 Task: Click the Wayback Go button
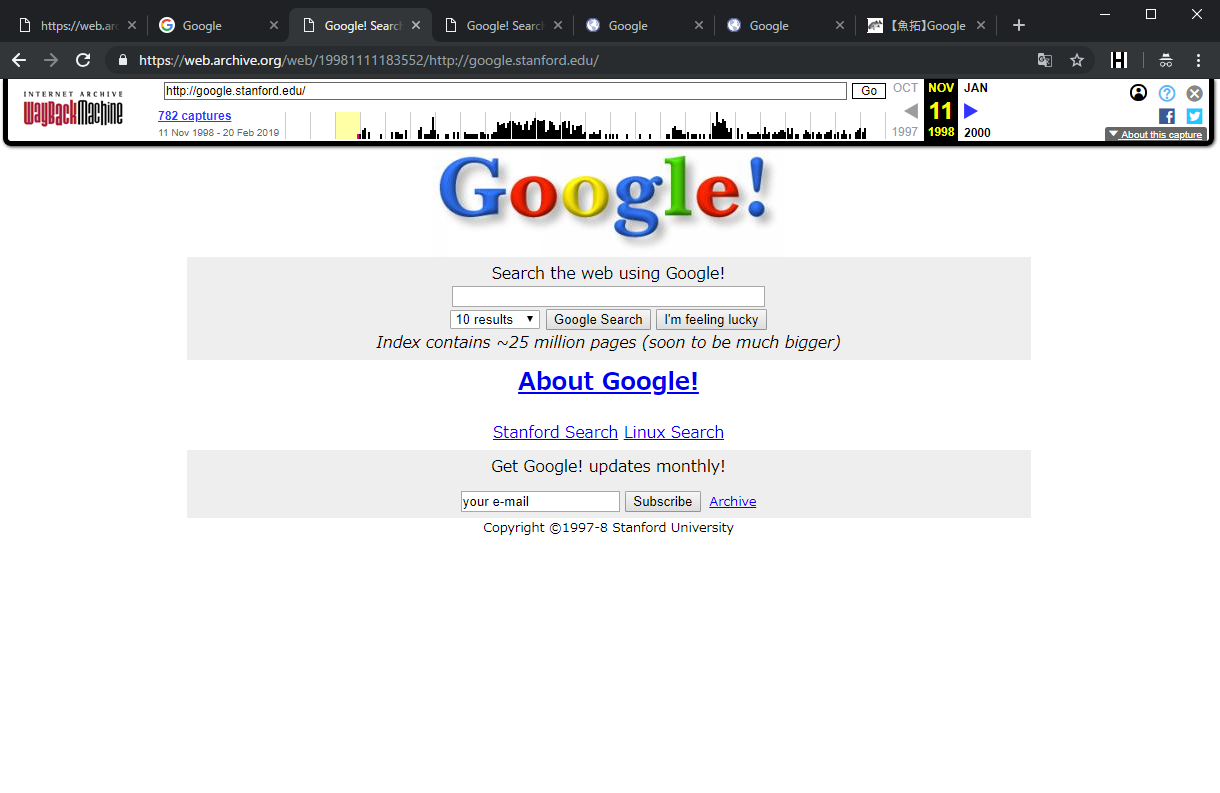point(869,91)
